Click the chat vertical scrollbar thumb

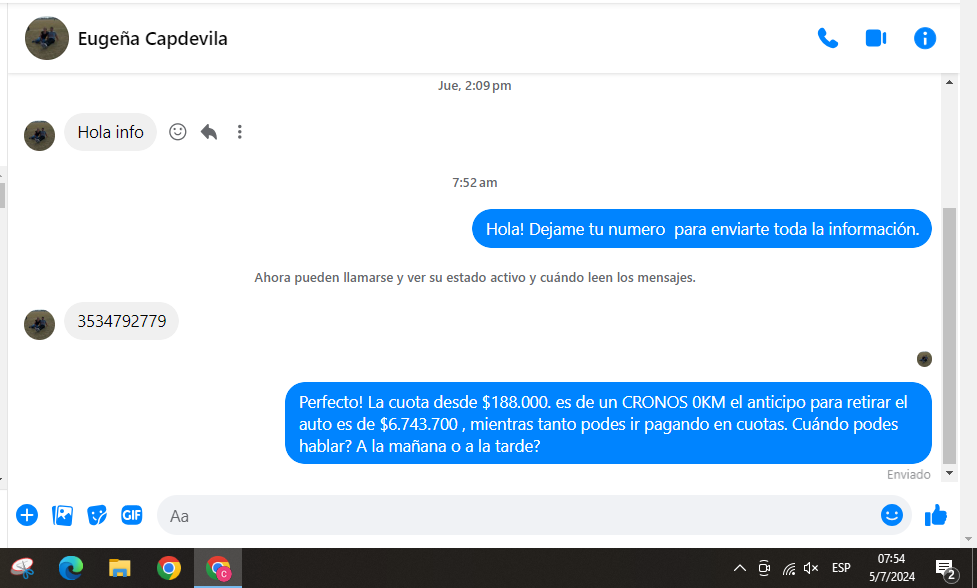(x=950, y=336)
